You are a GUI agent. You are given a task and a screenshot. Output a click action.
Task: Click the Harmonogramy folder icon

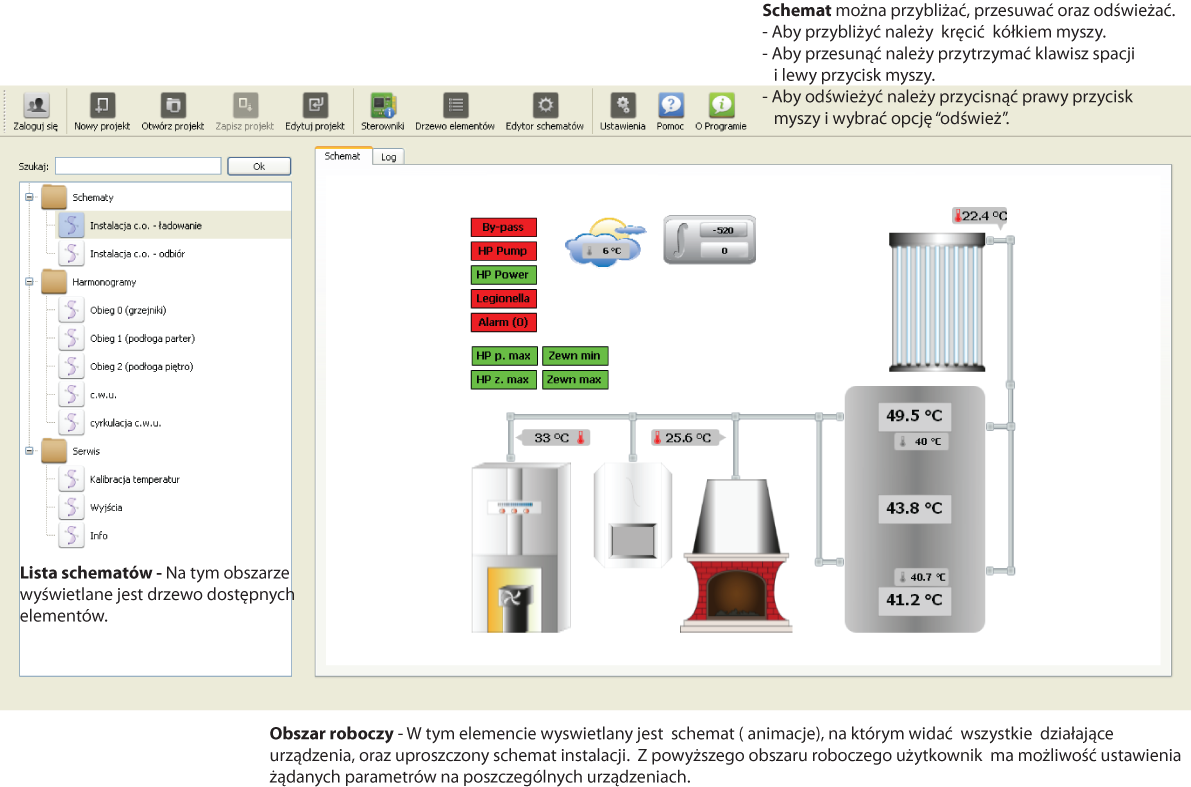click(54, 281)
